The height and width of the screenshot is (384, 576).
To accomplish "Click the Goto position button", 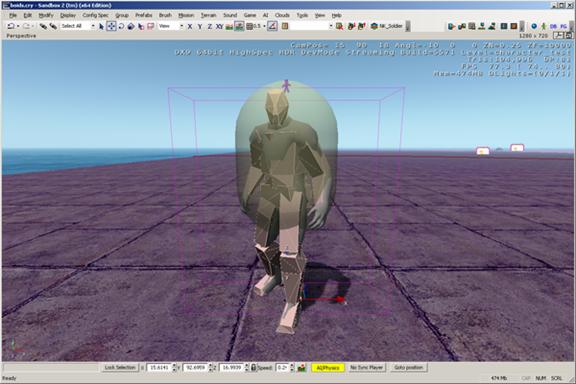I will coord(408,367).
